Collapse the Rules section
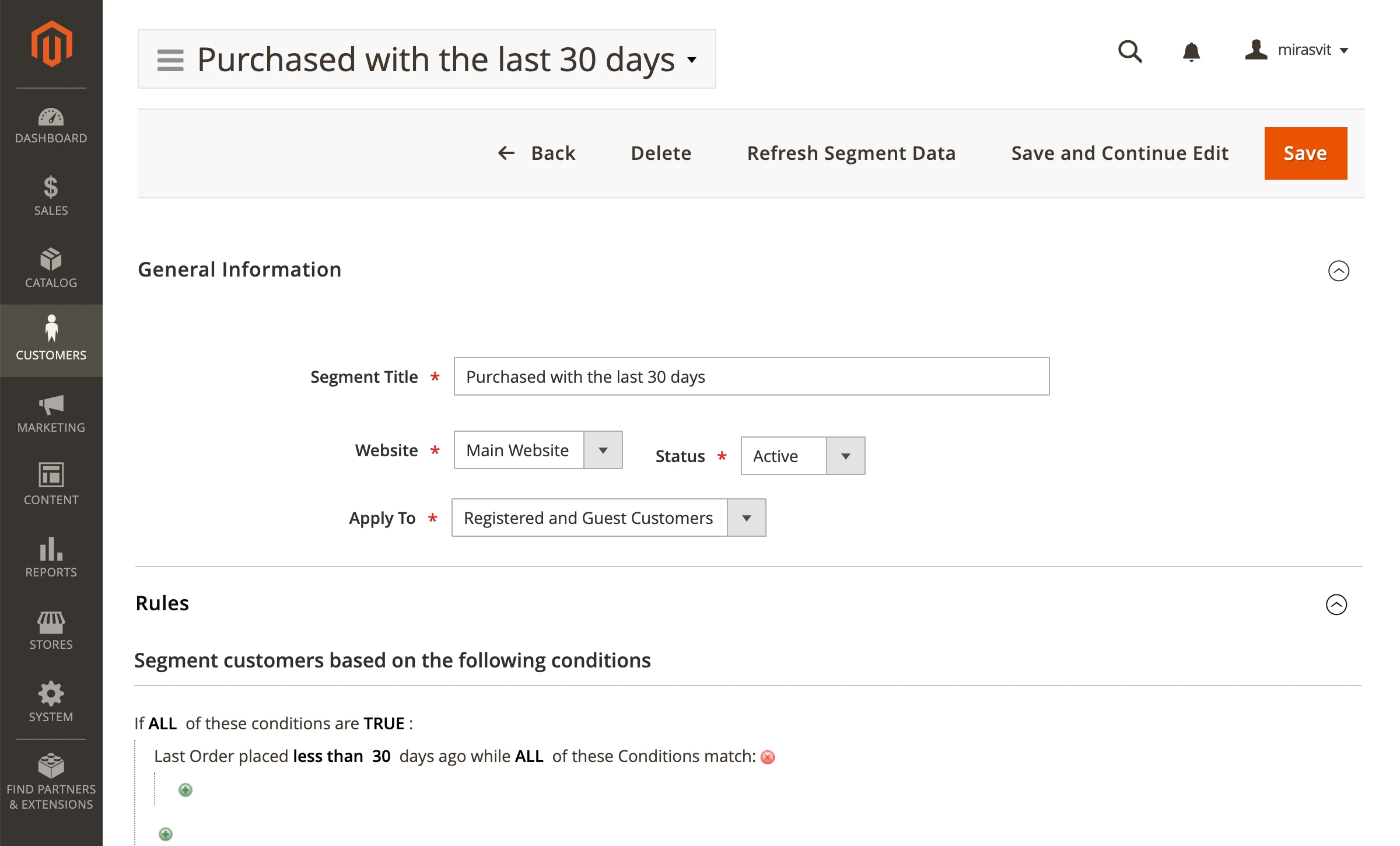1400x846 pixels. click(x=1336, y=604)
